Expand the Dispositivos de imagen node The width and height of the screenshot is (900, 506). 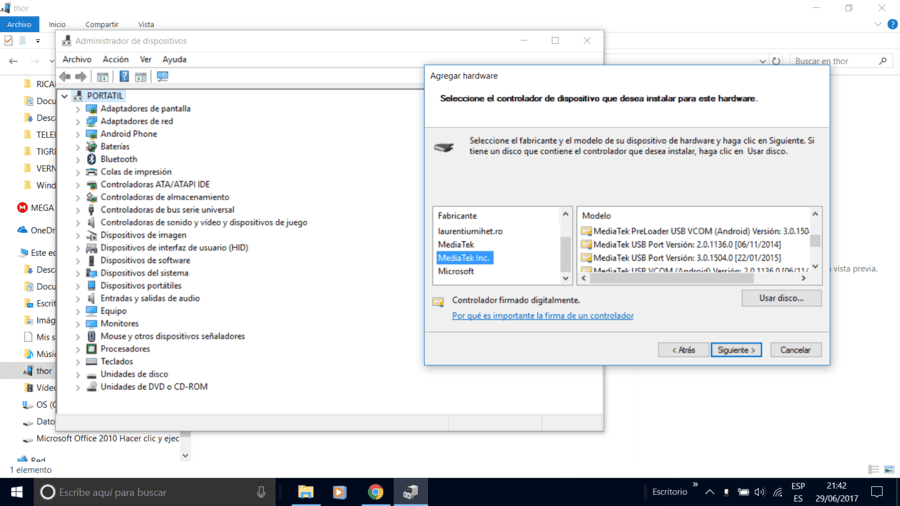(x=78, y=235)
